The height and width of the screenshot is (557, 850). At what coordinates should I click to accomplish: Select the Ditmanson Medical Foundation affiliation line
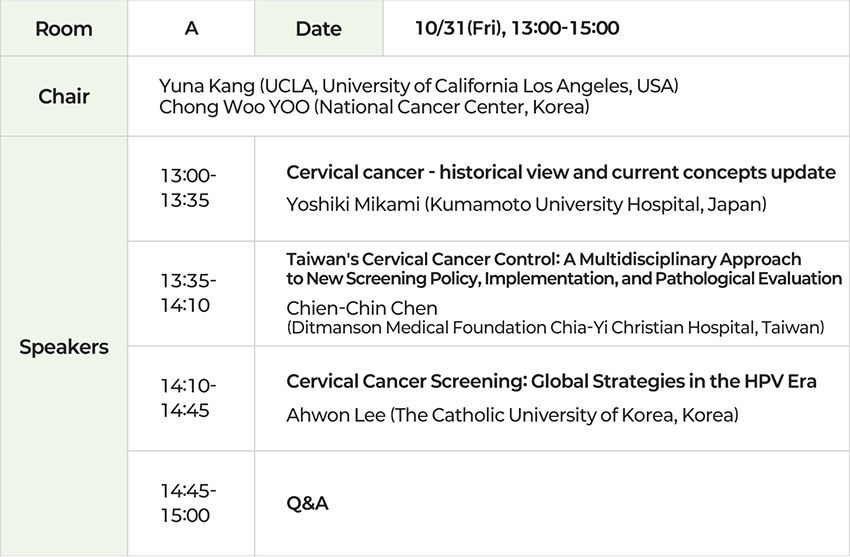(555, 327)
